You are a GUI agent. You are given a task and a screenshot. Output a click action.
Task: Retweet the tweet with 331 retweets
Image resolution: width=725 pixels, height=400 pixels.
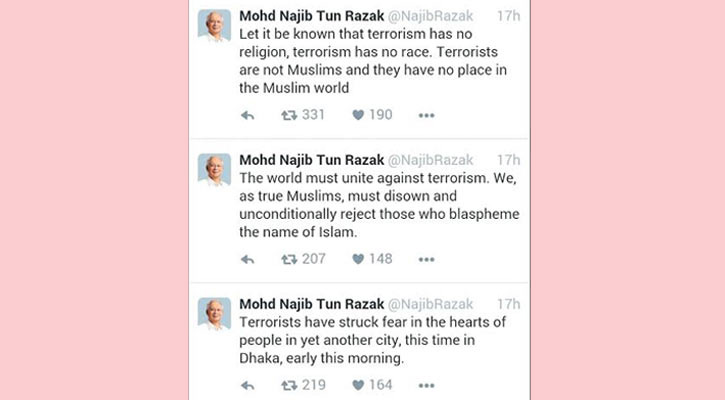coord(290,115)
